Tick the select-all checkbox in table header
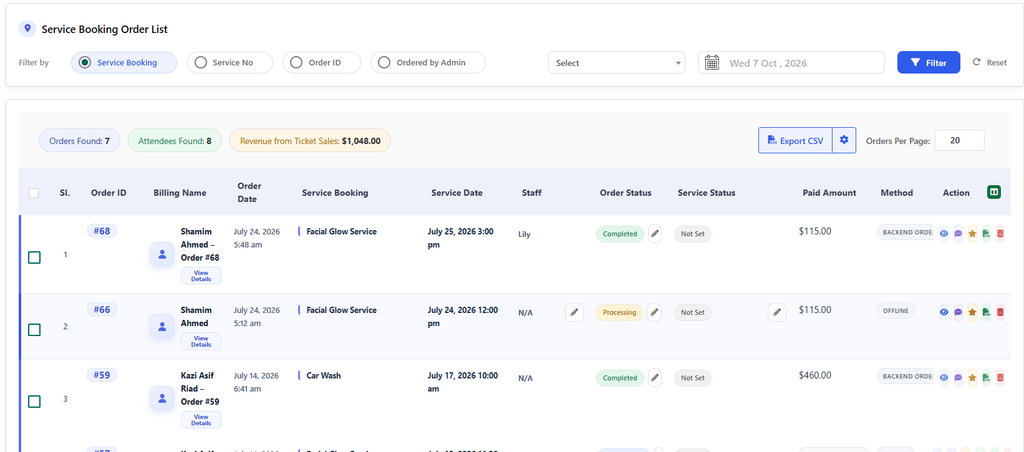Screen dimensions: 1024x452 (x=34, y=193)
